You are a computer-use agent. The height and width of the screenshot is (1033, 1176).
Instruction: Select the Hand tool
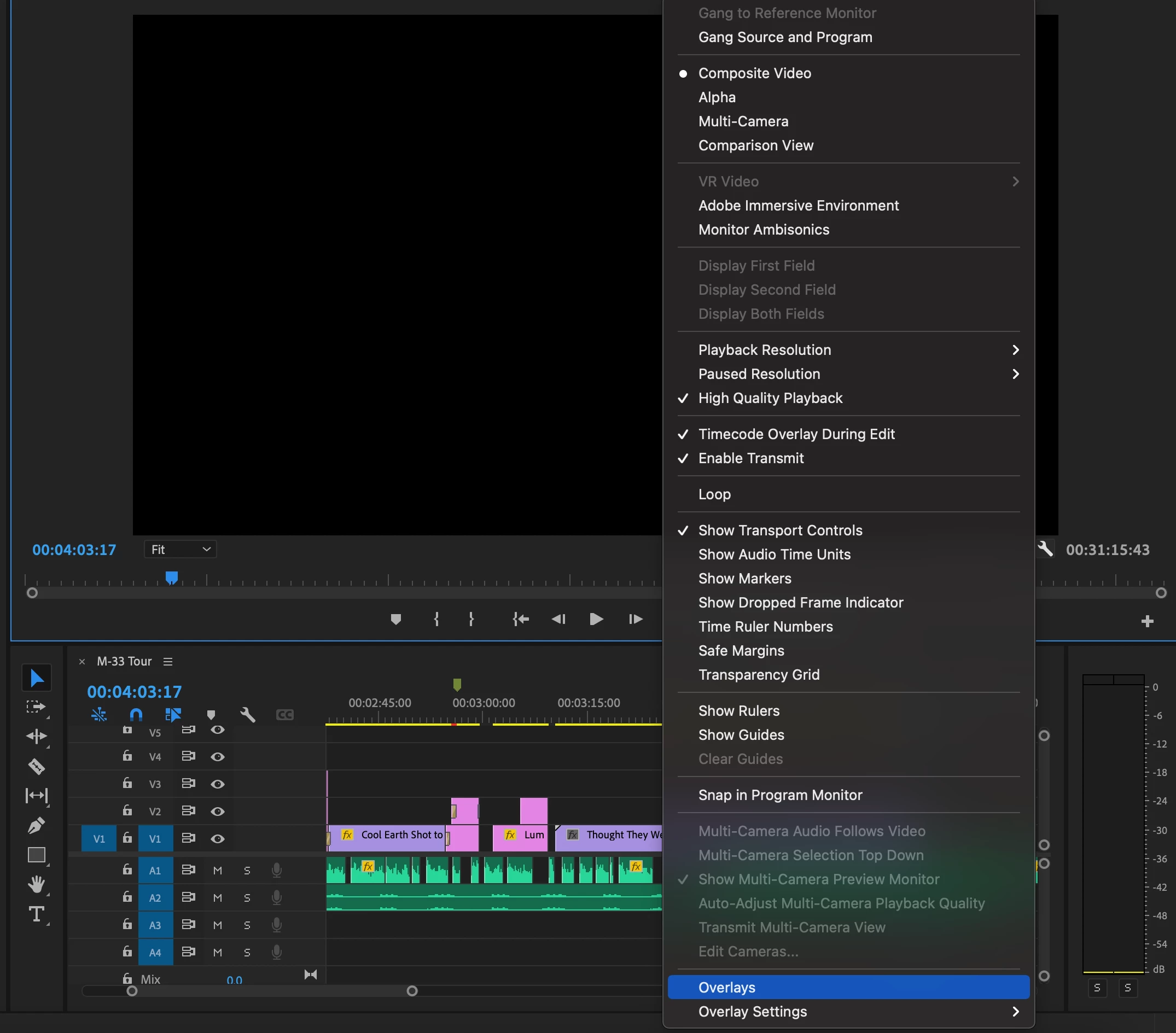(36, 884)
